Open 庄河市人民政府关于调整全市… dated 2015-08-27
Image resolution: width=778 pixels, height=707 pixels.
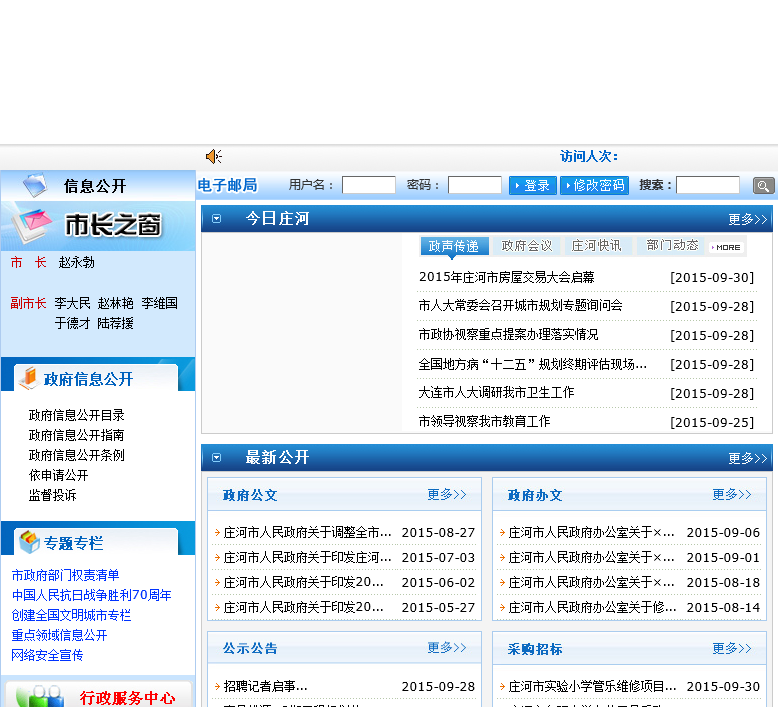[x=308, y=532]
